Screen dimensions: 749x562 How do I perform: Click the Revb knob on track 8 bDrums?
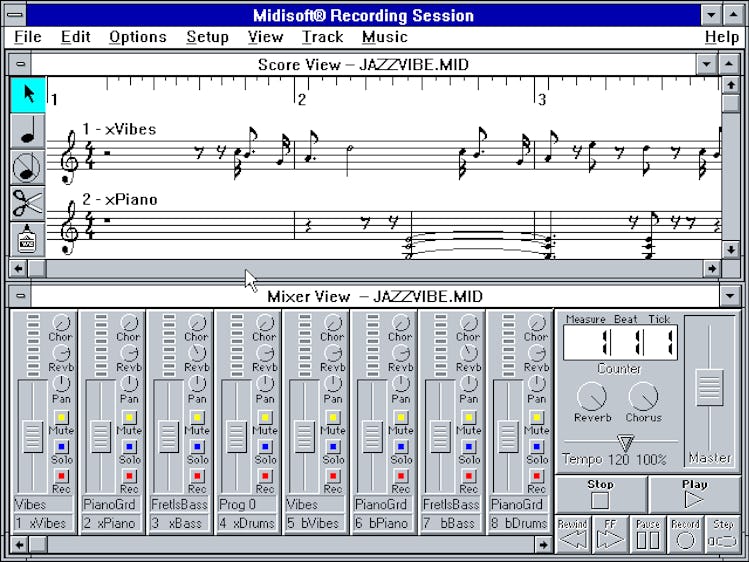536,353
